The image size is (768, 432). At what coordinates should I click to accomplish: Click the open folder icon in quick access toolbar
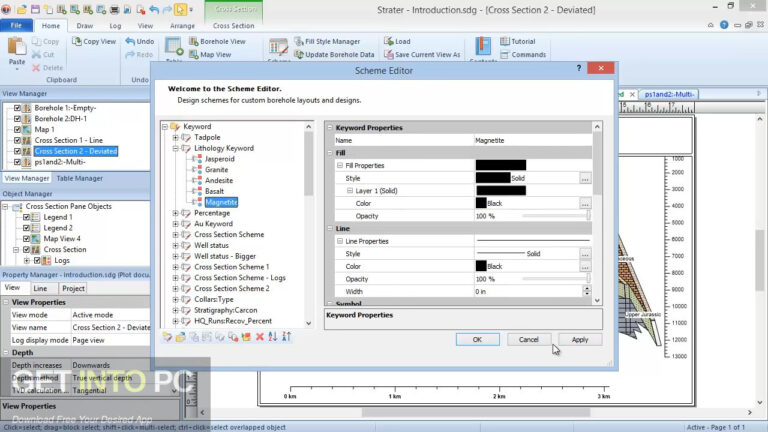click(x=22, y=9)
